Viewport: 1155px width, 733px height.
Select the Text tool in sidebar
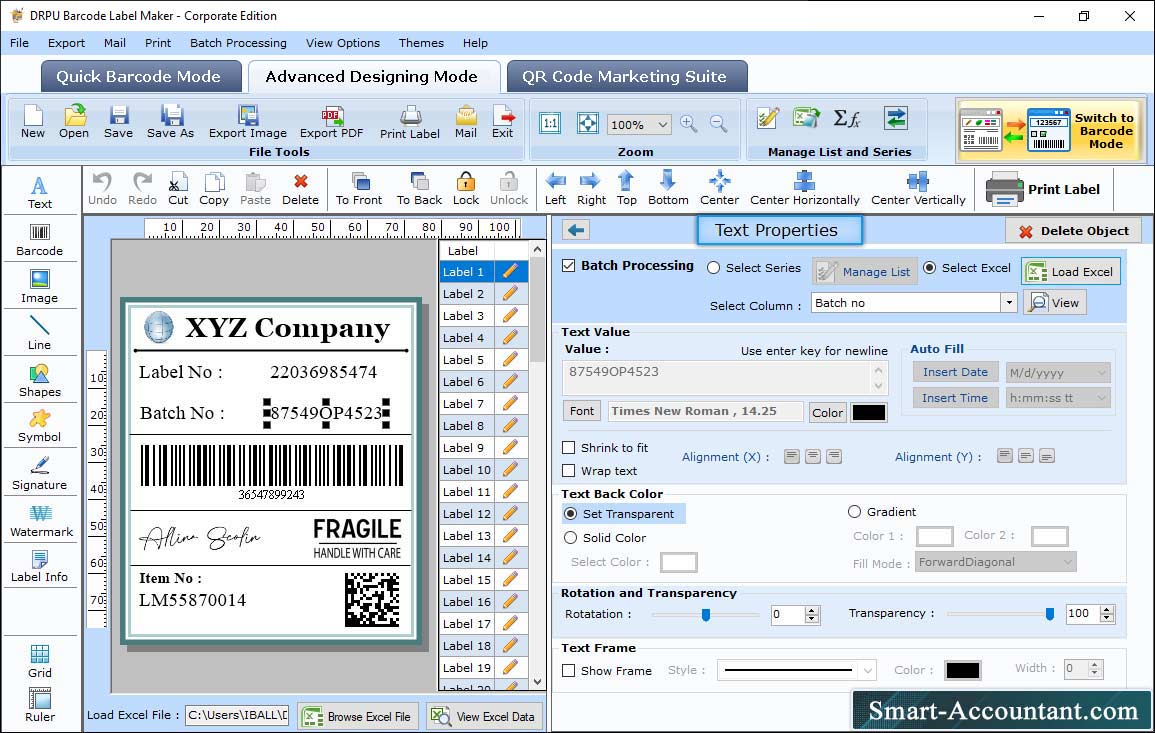tap(40, 193)
